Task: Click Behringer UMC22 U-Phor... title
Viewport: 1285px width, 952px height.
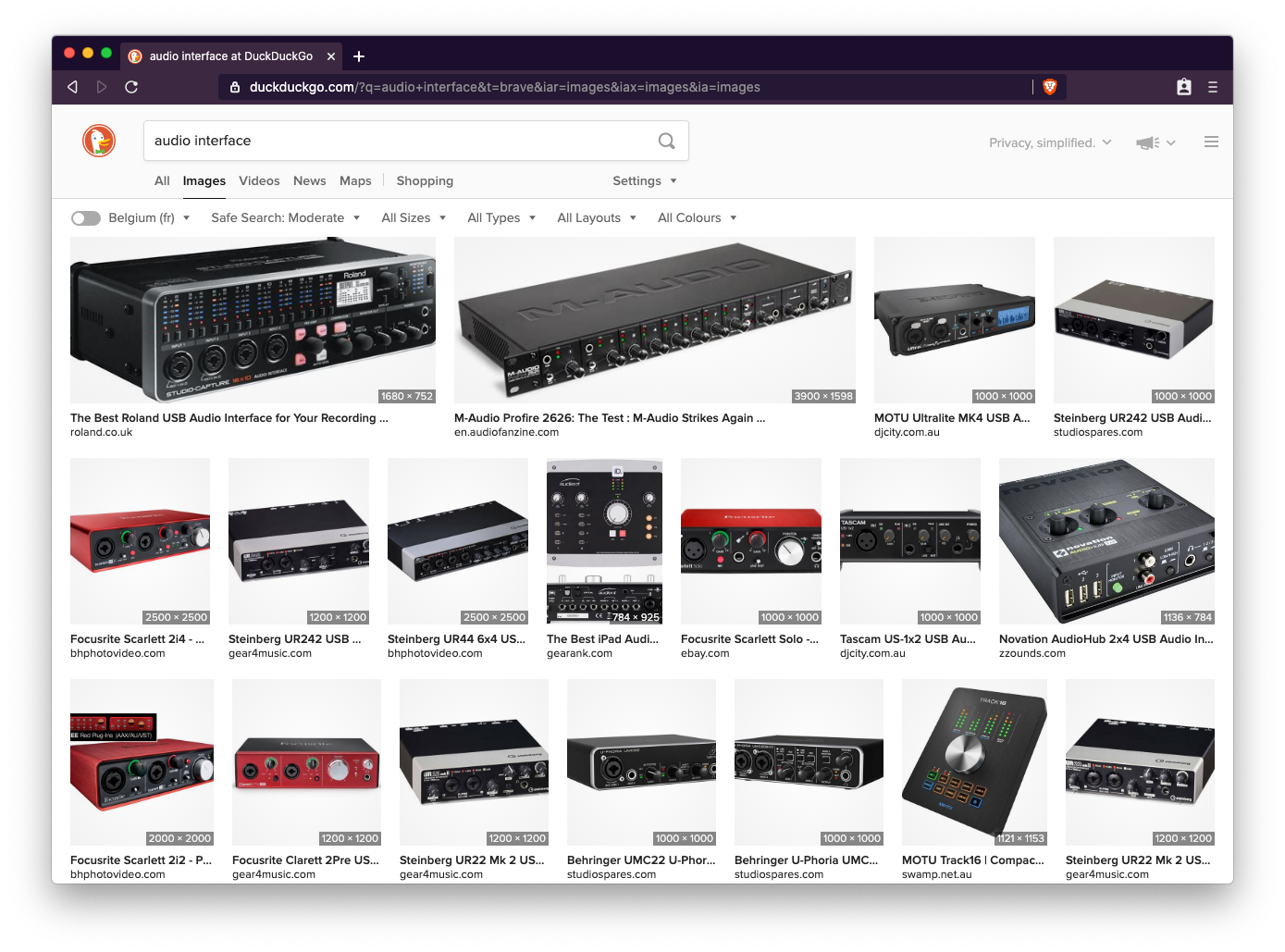Action: pyautogui.click(x=641, y=860)
